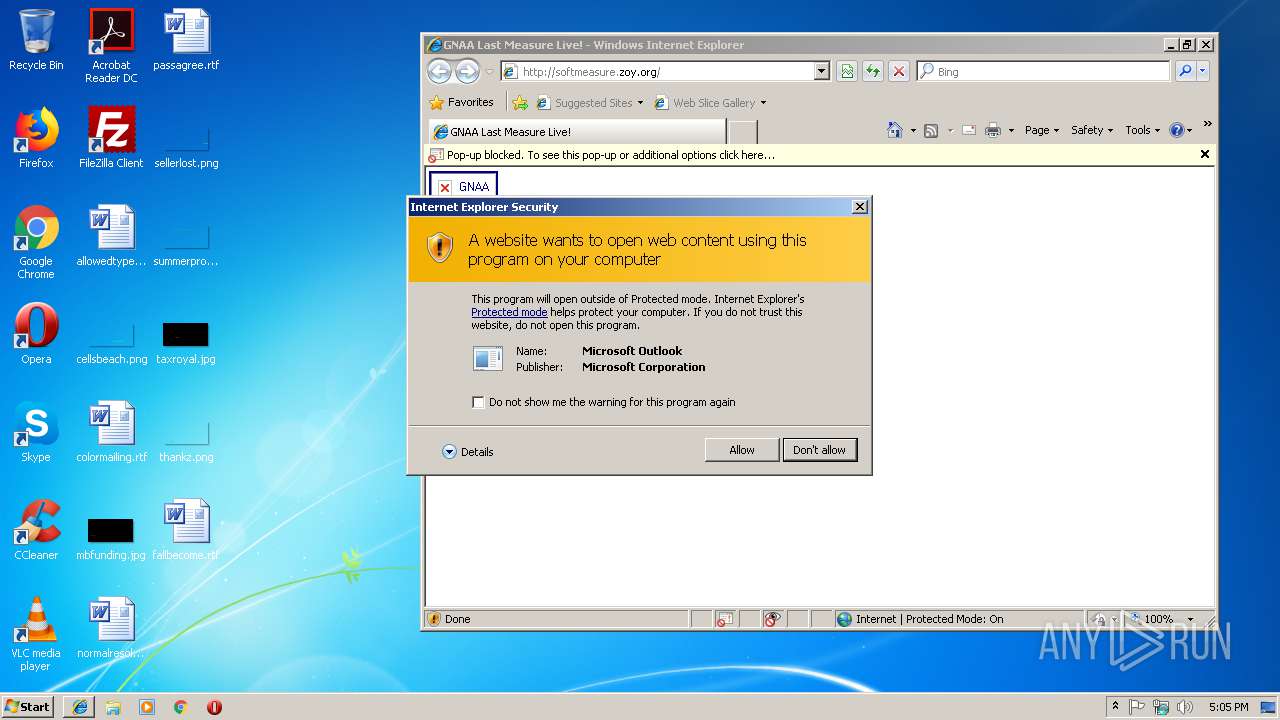The height and width of the screenshot is (720, 1280).
Task: Click the Read Mail icon
Action: coord(969,130)
